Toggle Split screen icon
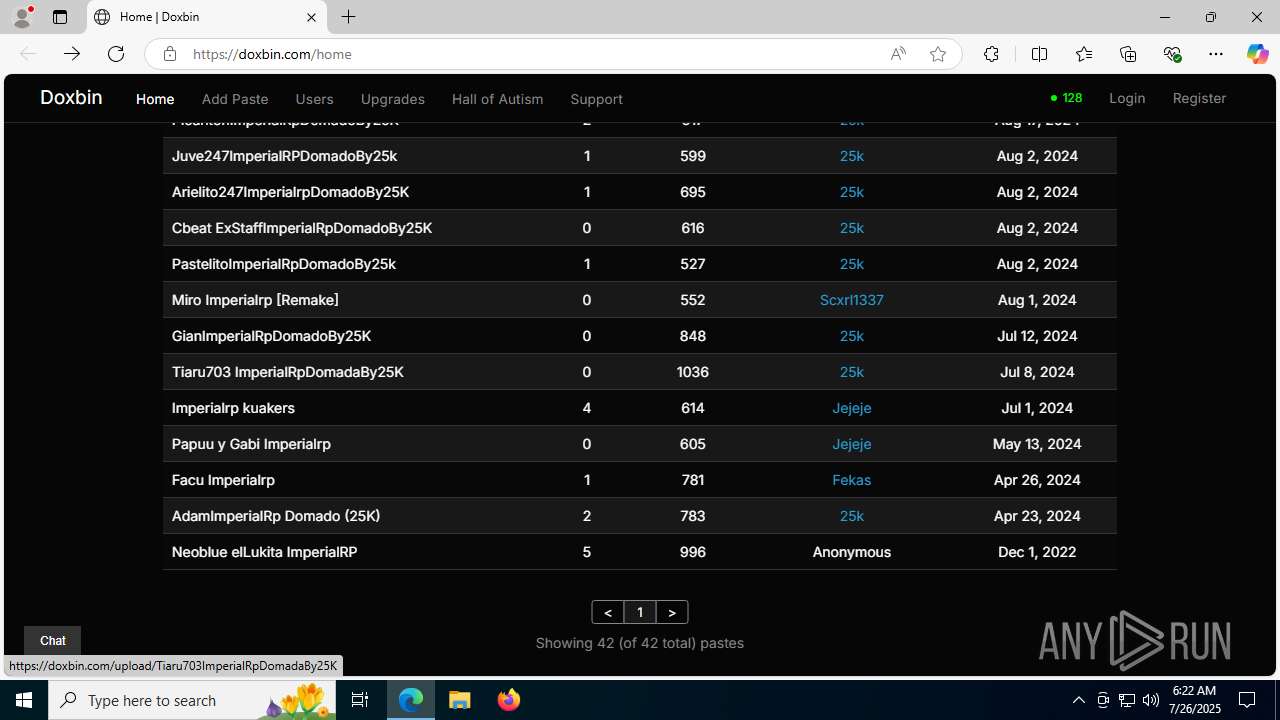Screen dimensions: 1280x720 pos(1039,54)
